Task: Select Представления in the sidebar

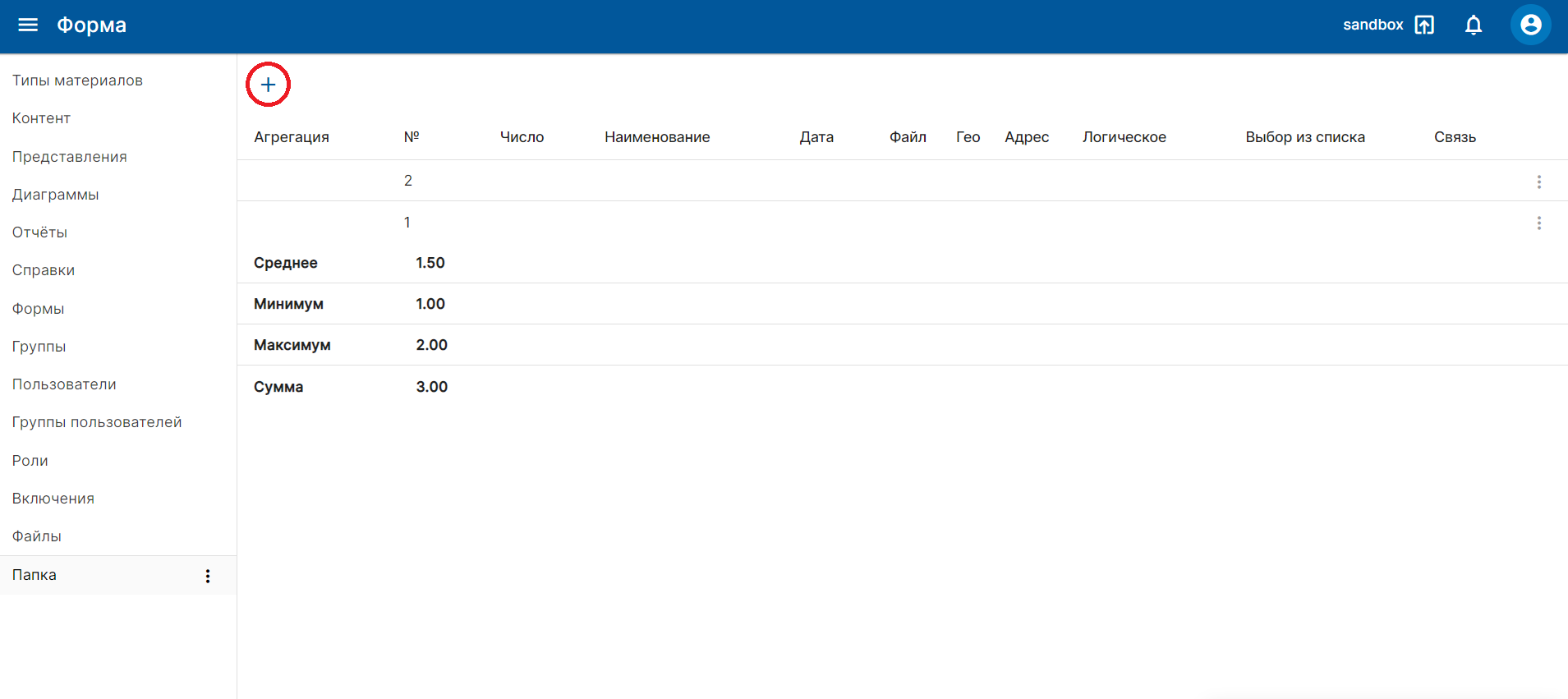Action: tap(69, 157)
